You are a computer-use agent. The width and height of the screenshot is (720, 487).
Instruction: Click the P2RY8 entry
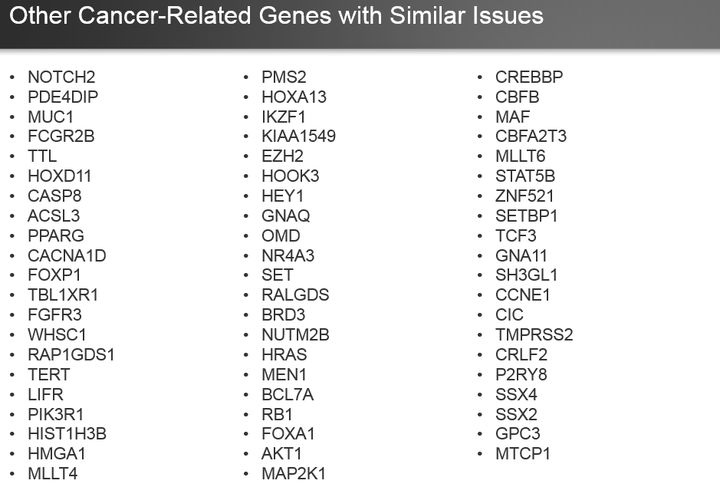pyautogui.click(x=521, y=374)
